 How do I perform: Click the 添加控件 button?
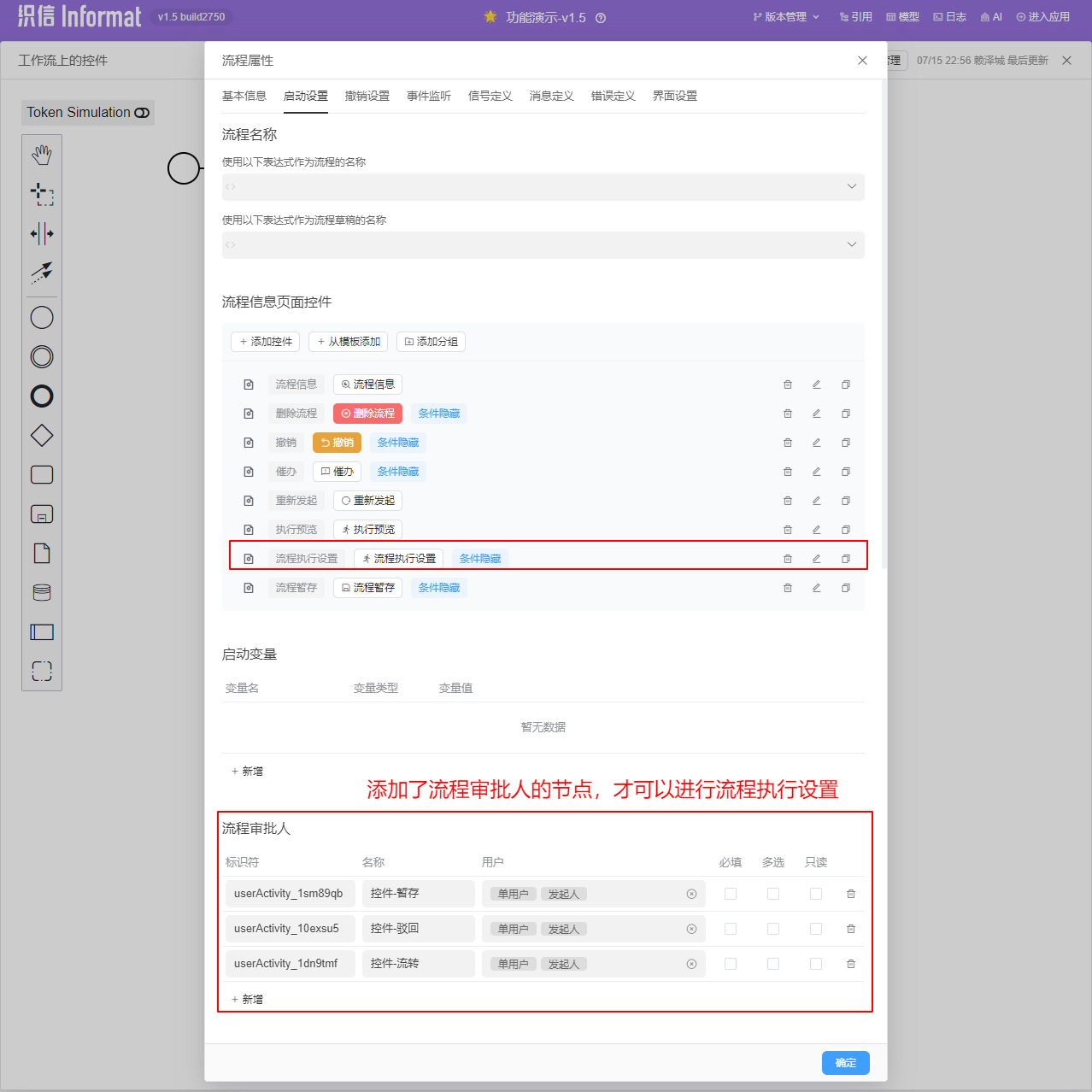266,342
